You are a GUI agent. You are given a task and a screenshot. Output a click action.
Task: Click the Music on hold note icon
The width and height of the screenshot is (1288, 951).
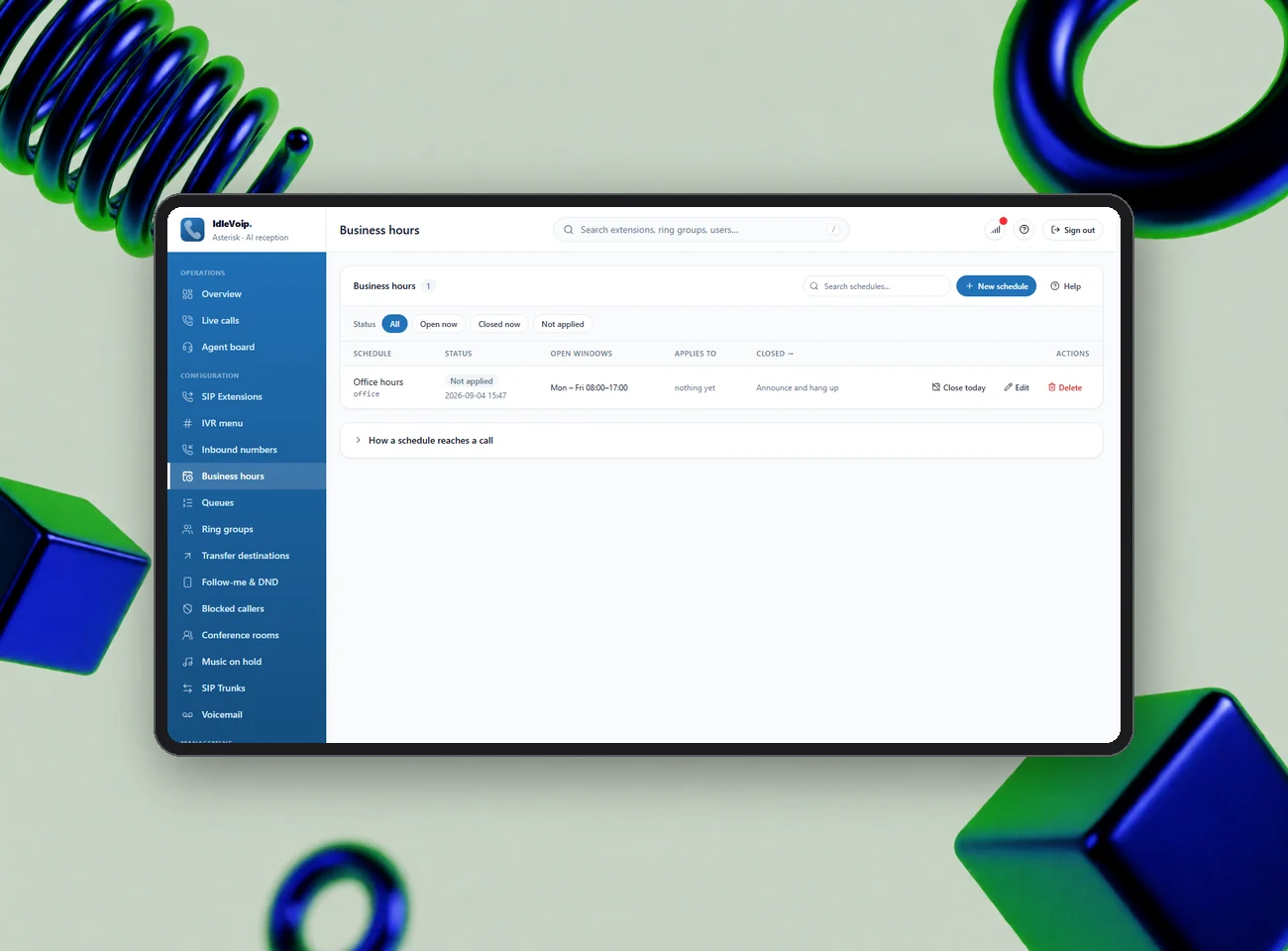pyautogui.click(x=187, y=662)
